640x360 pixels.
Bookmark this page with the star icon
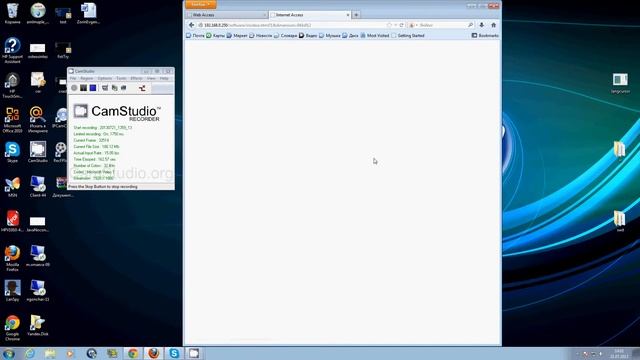pos(389,25)
